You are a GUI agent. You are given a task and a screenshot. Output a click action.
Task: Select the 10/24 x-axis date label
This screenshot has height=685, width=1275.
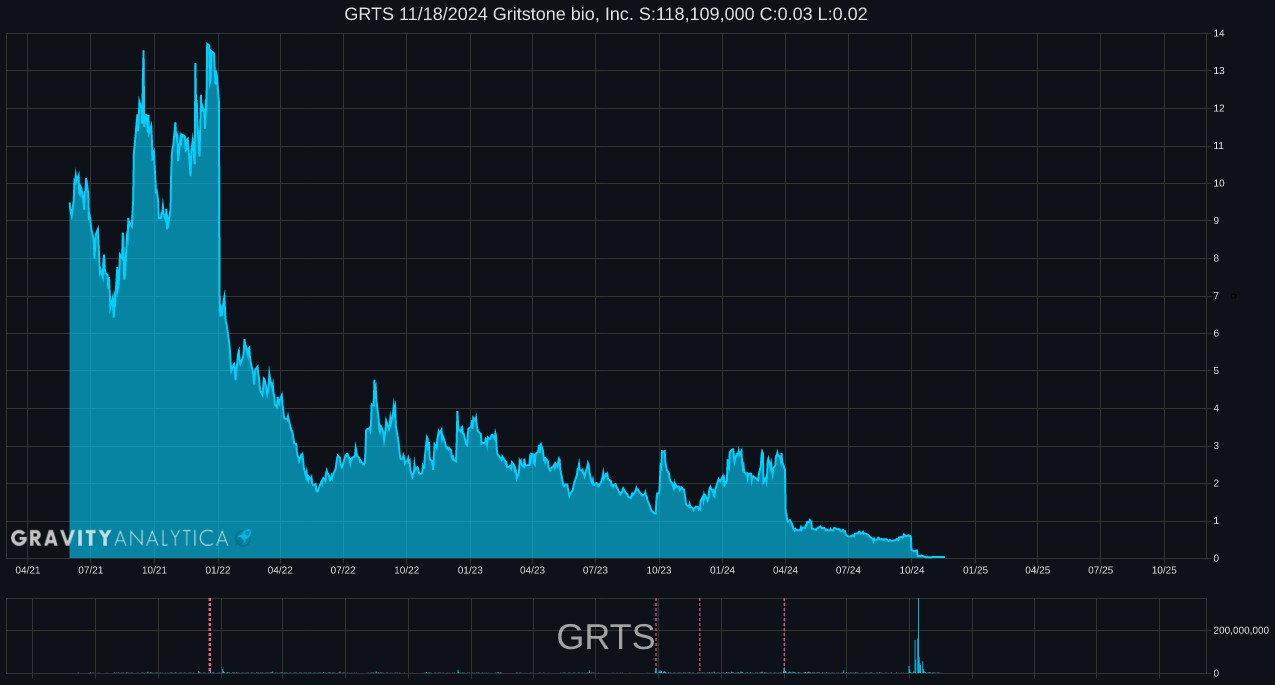tap(912, 570)
